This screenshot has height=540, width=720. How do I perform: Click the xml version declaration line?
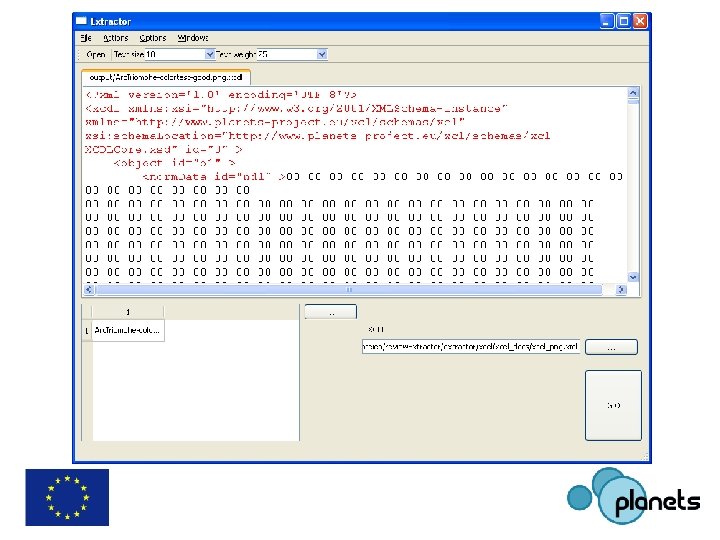[x=221, y=95]
